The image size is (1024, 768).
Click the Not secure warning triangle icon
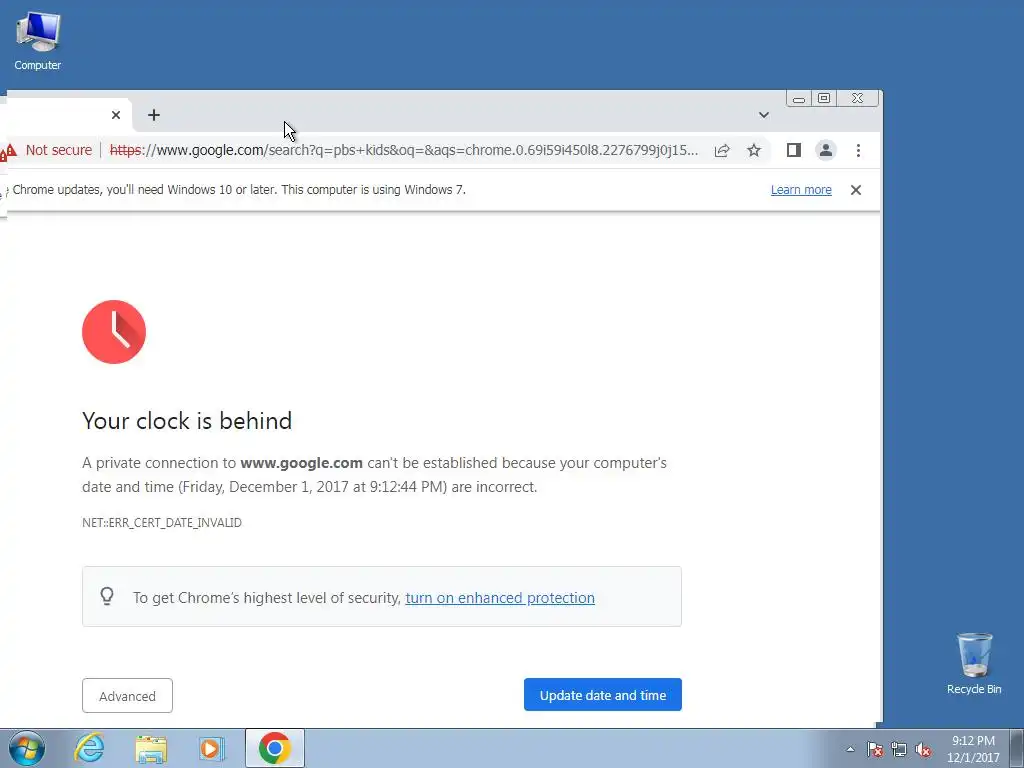click(9, 152)
